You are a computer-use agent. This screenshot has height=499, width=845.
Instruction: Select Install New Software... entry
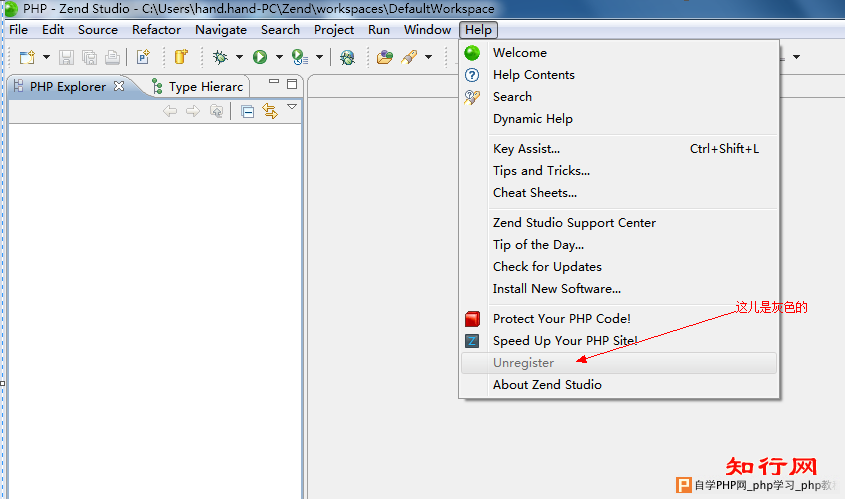click(x=619, y=289)
